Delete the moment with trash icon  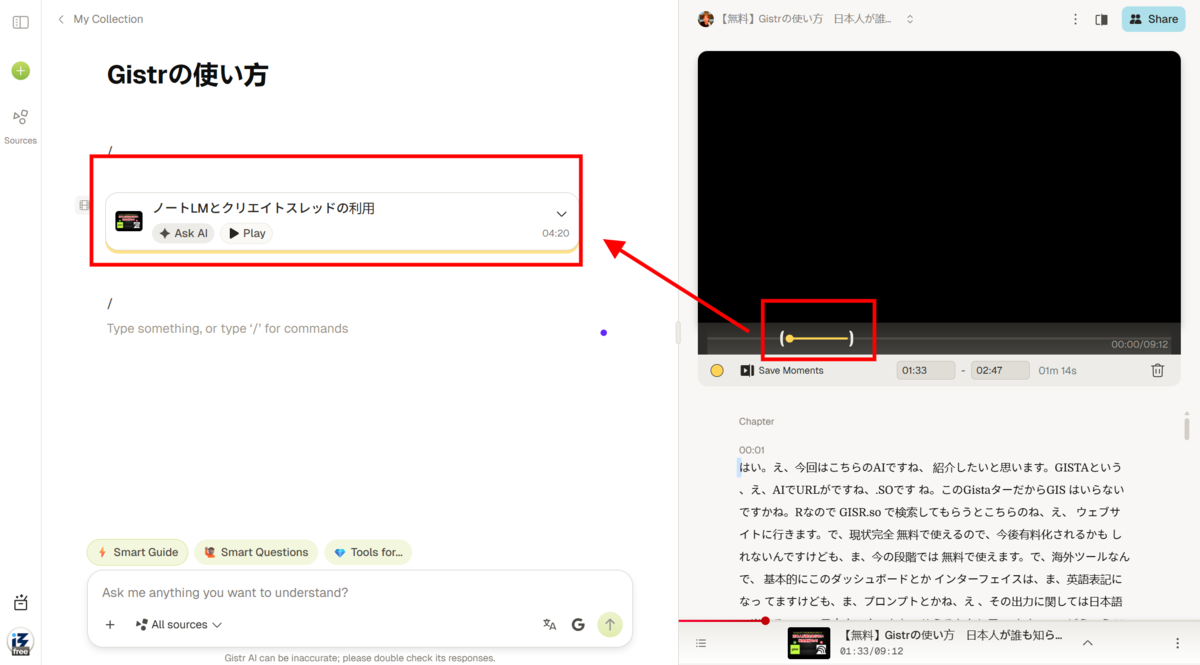1158,370
